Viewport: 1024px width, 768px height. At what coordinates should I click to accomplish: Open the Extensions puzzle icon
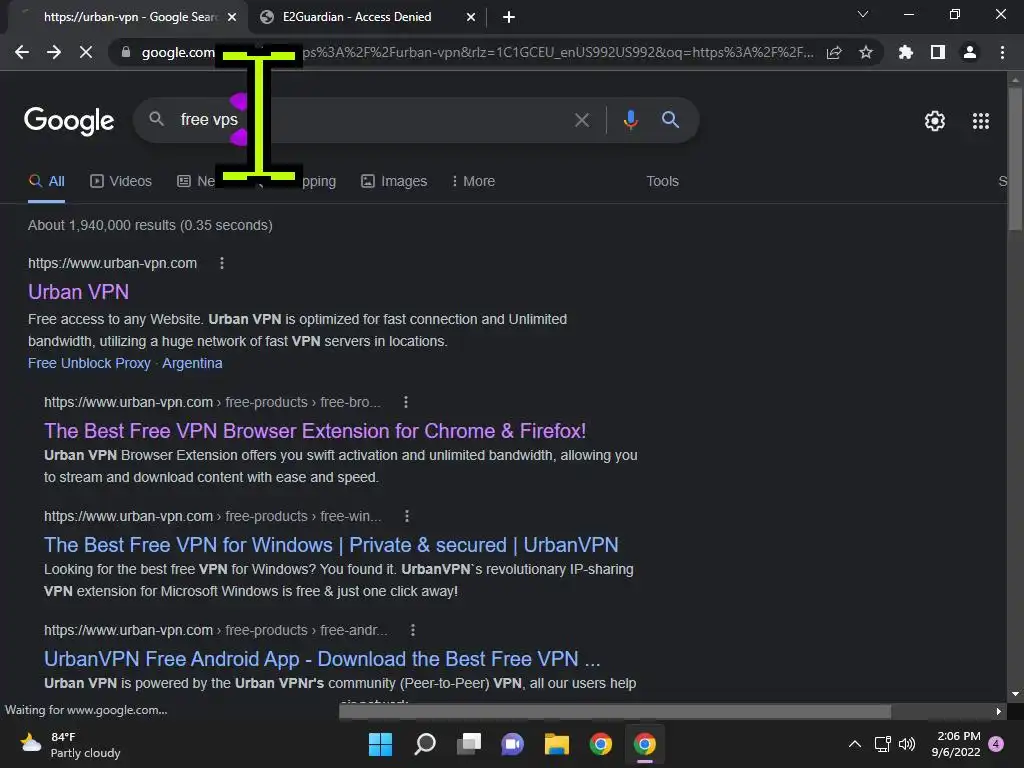905,52
